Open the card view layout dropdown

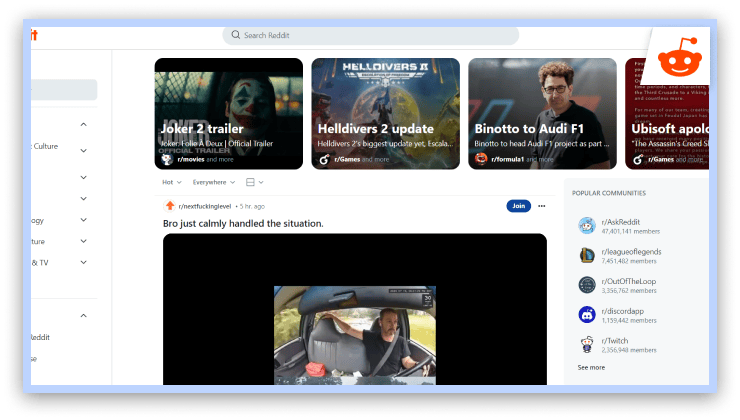point(254,182)
